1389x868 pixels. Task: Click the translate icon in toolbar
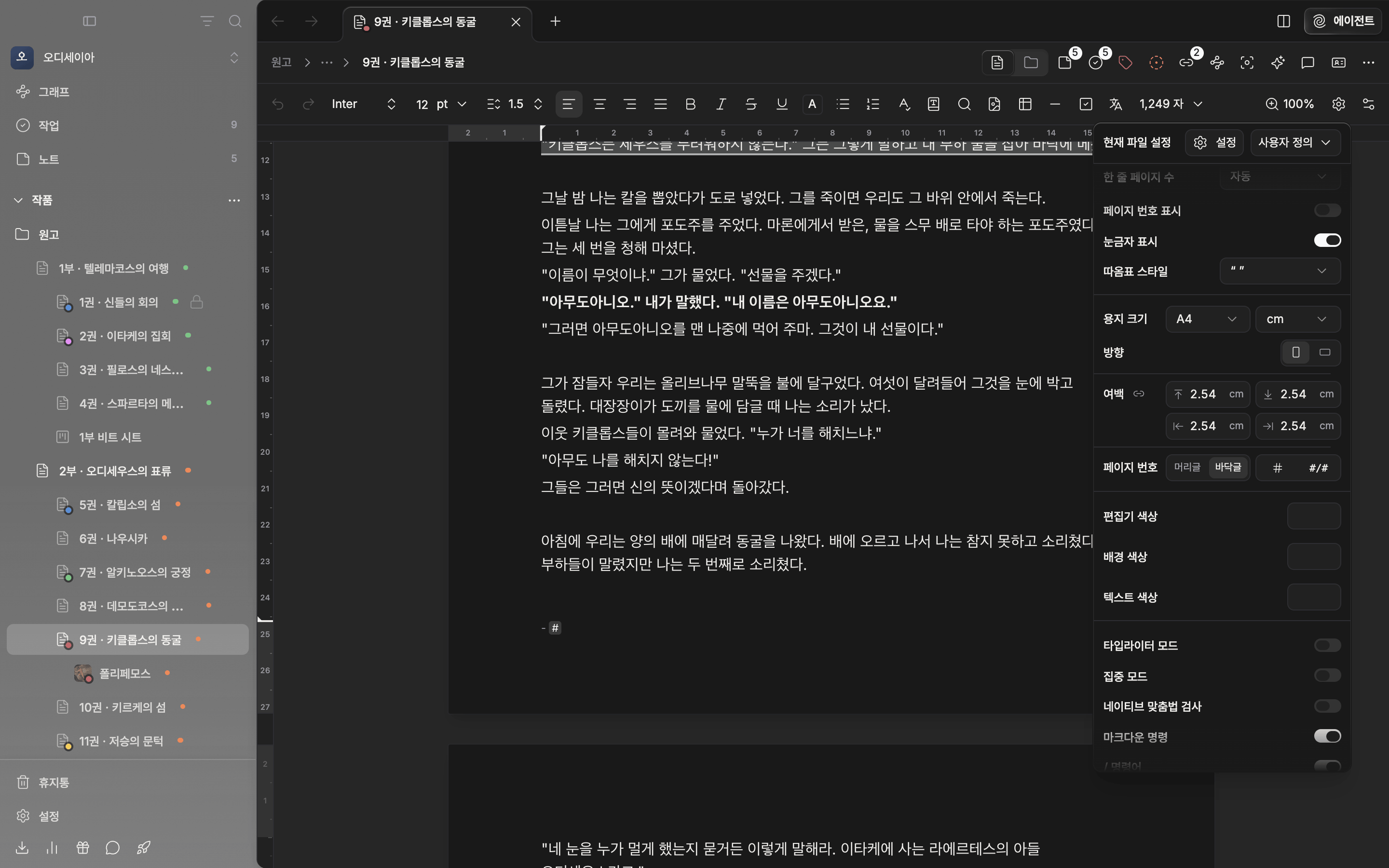point(1115,104)
